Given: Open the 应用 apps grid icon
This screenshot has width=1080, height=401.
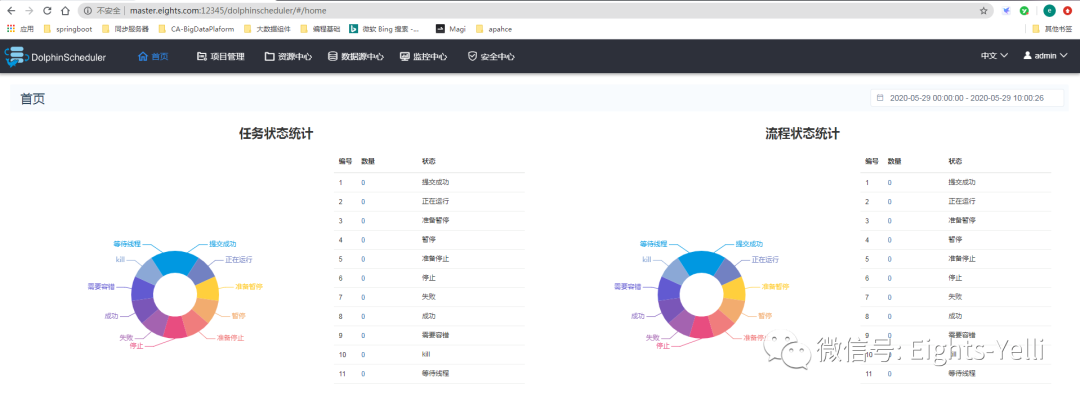Looking at the screenshot, I should pos(10,29).
